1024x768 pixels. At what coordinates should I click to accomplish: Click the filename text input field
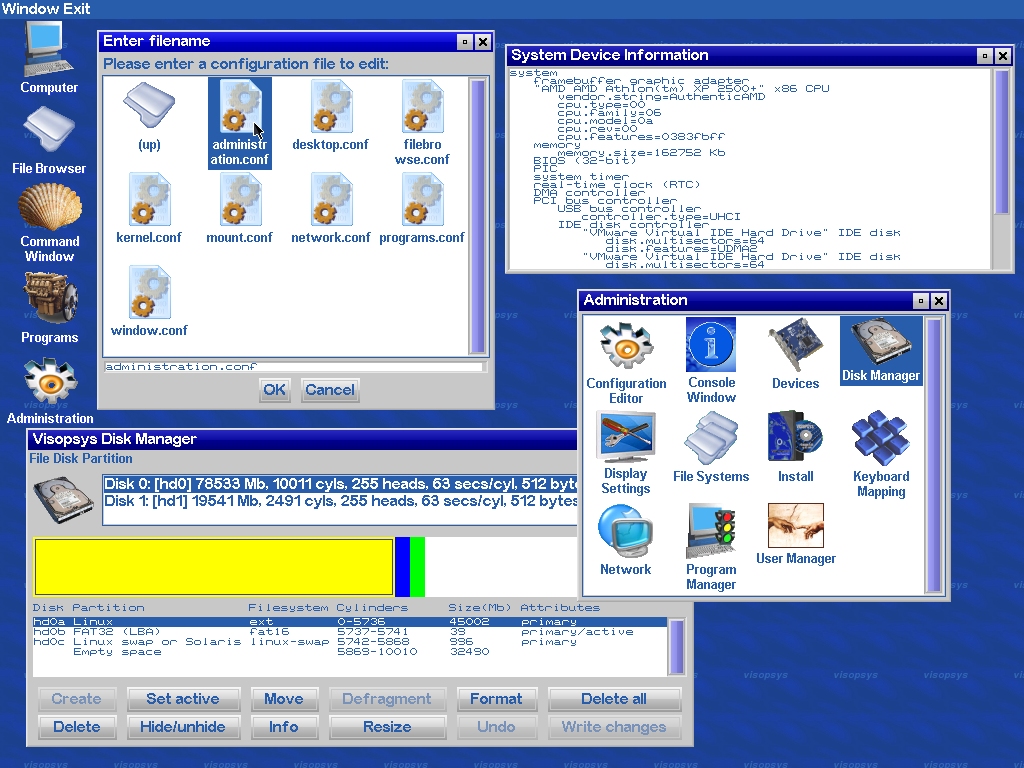pyautogui.click(x=294, y=366)
